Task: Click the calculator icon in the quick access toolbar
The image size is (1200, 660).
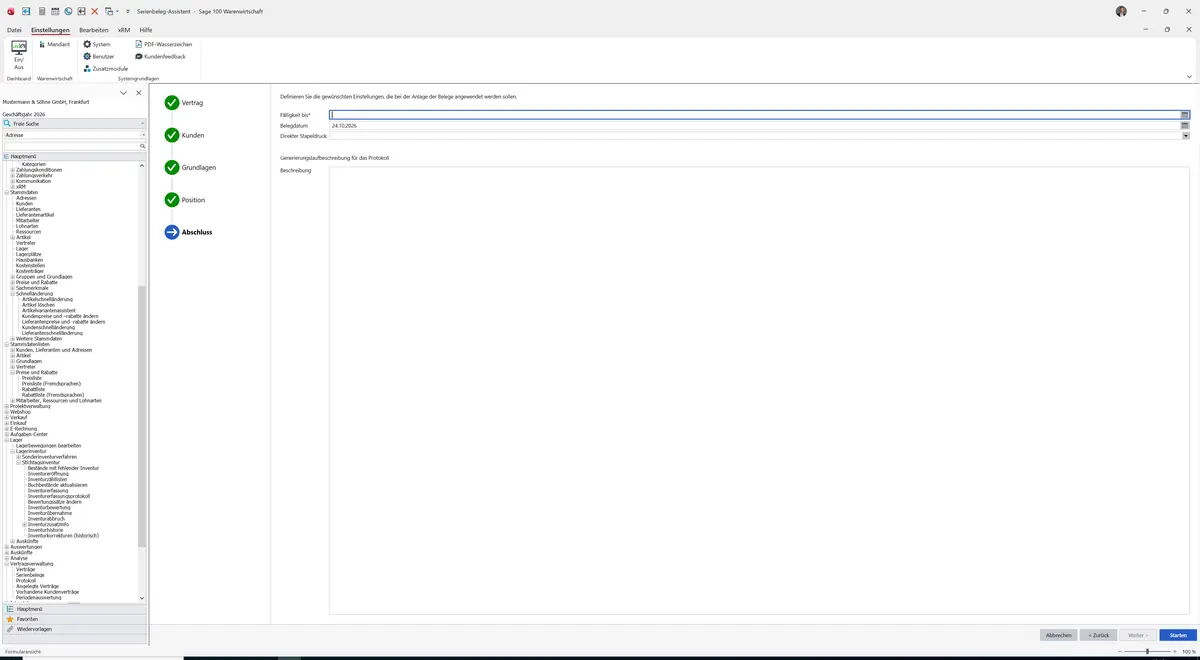Action: point(42,11)
